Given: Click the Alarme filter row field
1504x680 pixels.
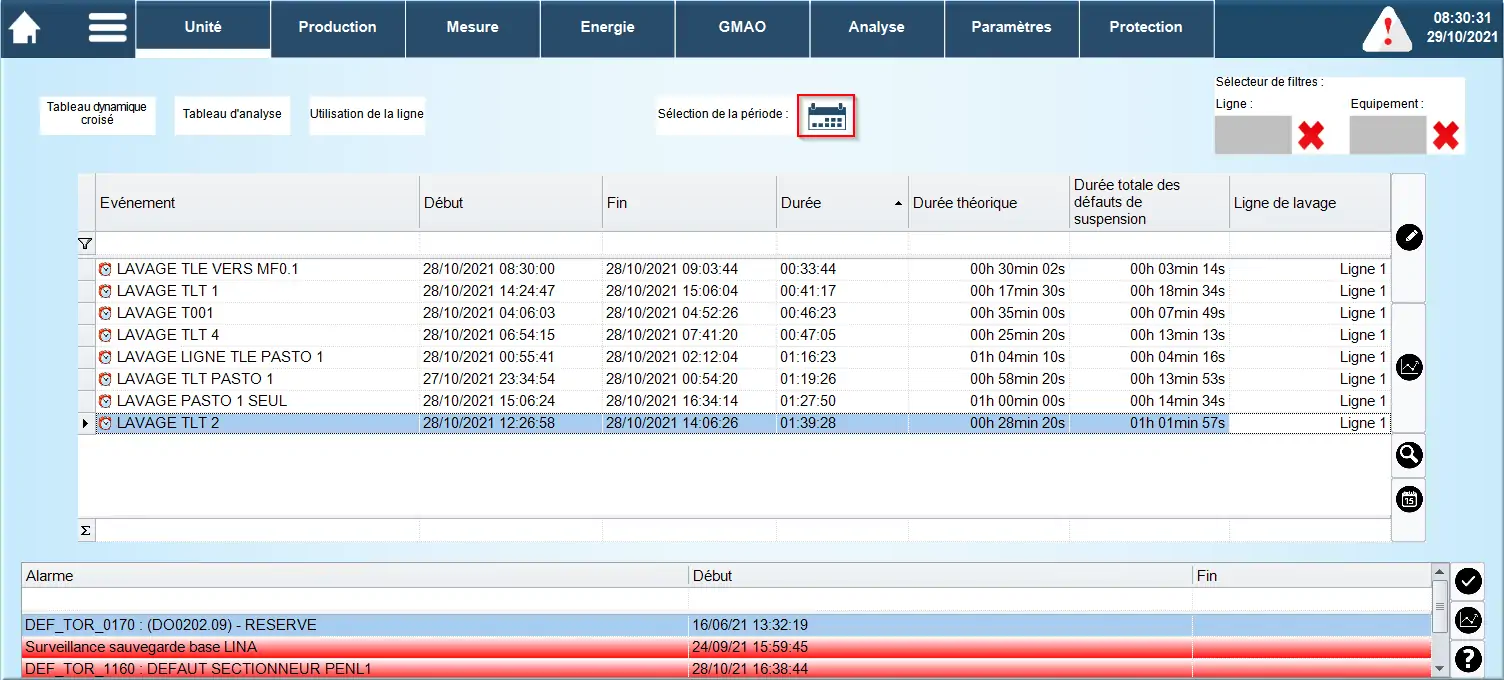Looking at the screenshot, I should pos(355,600).
